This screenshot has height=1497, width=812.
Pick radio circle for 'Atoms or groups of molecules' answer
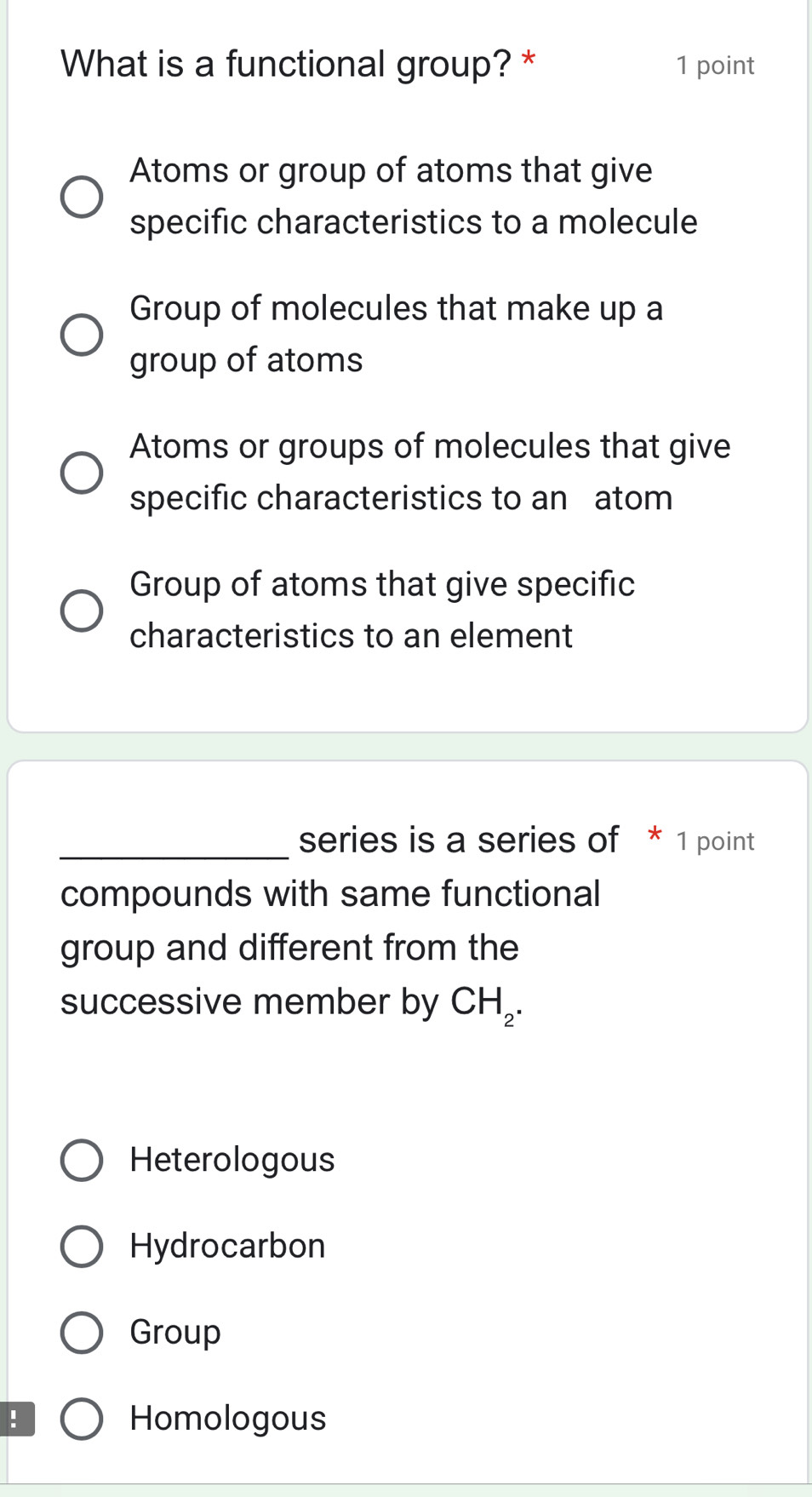[82, 473]
